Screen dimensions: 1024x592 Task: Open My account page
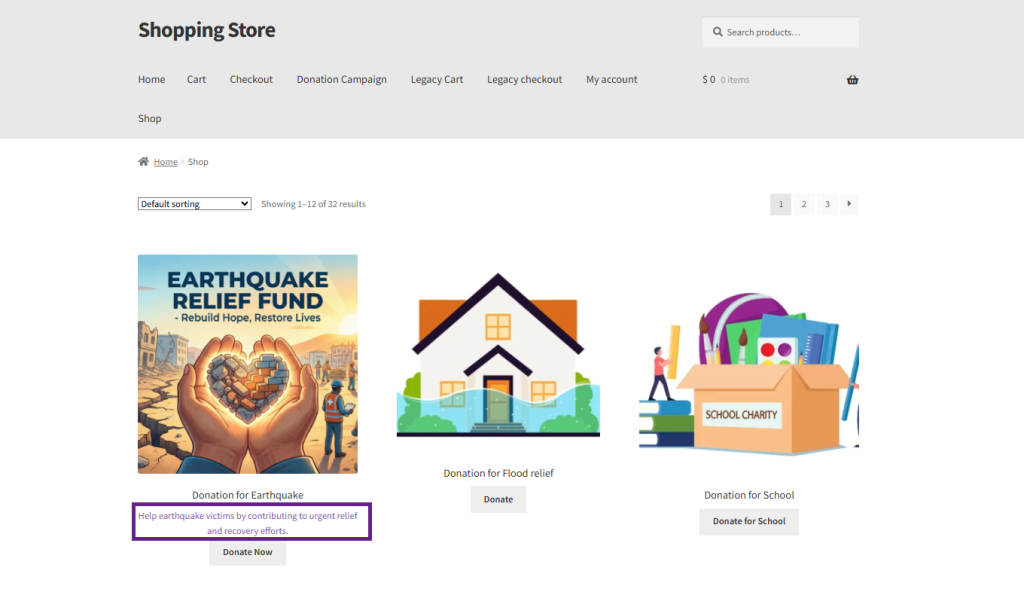point(611,80)
